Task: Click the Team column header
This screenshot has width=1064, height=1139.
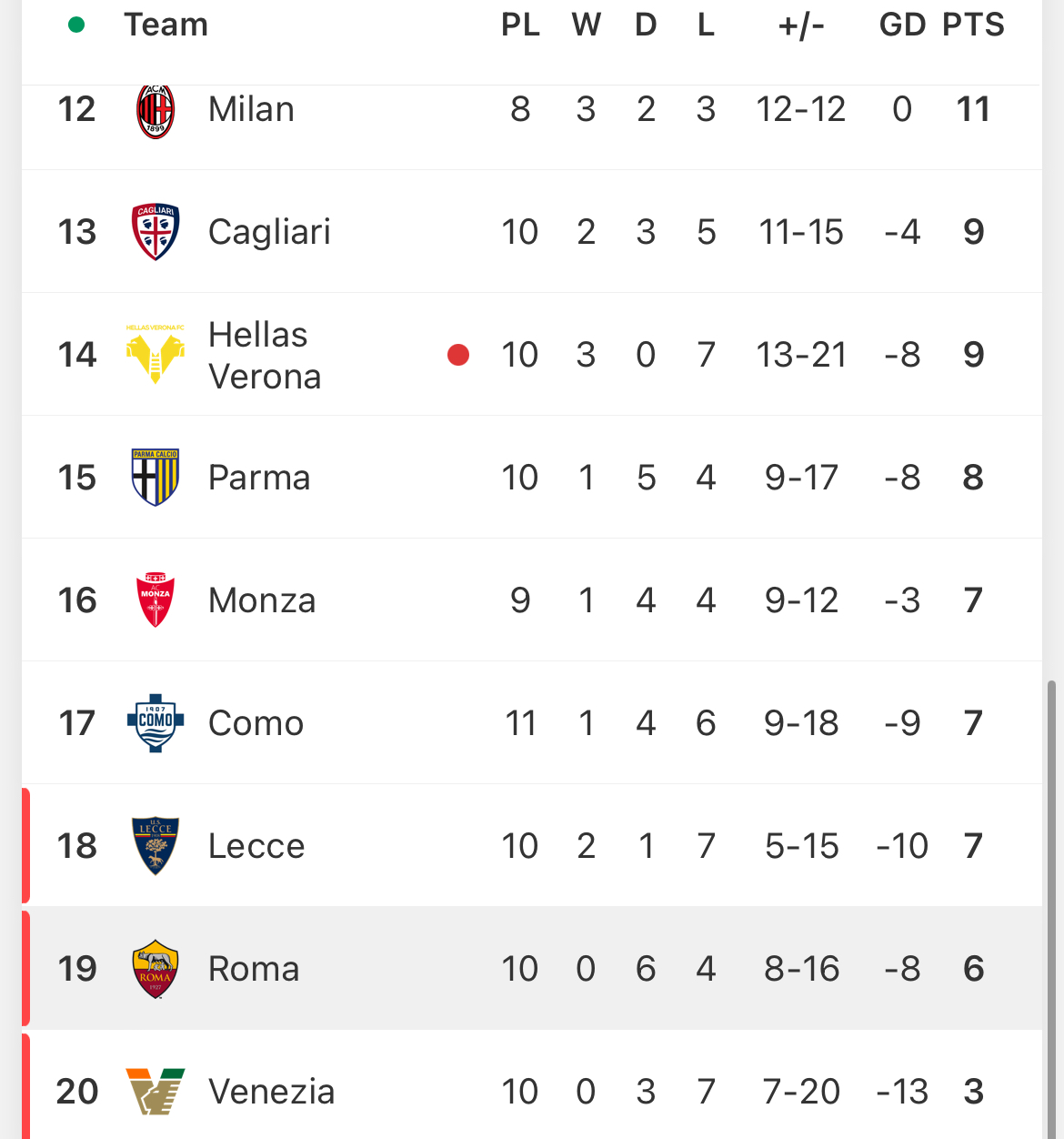Action: pos(166,25)
